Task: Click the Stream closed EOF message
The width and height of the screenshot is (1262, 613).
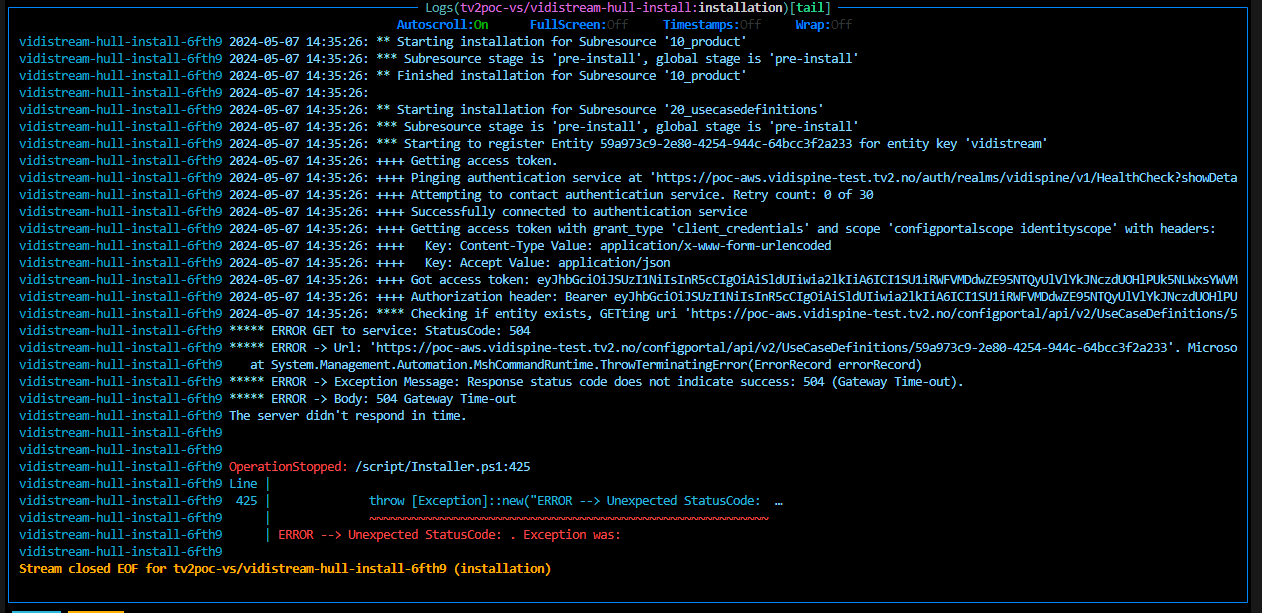Action: tap(285, 569)
